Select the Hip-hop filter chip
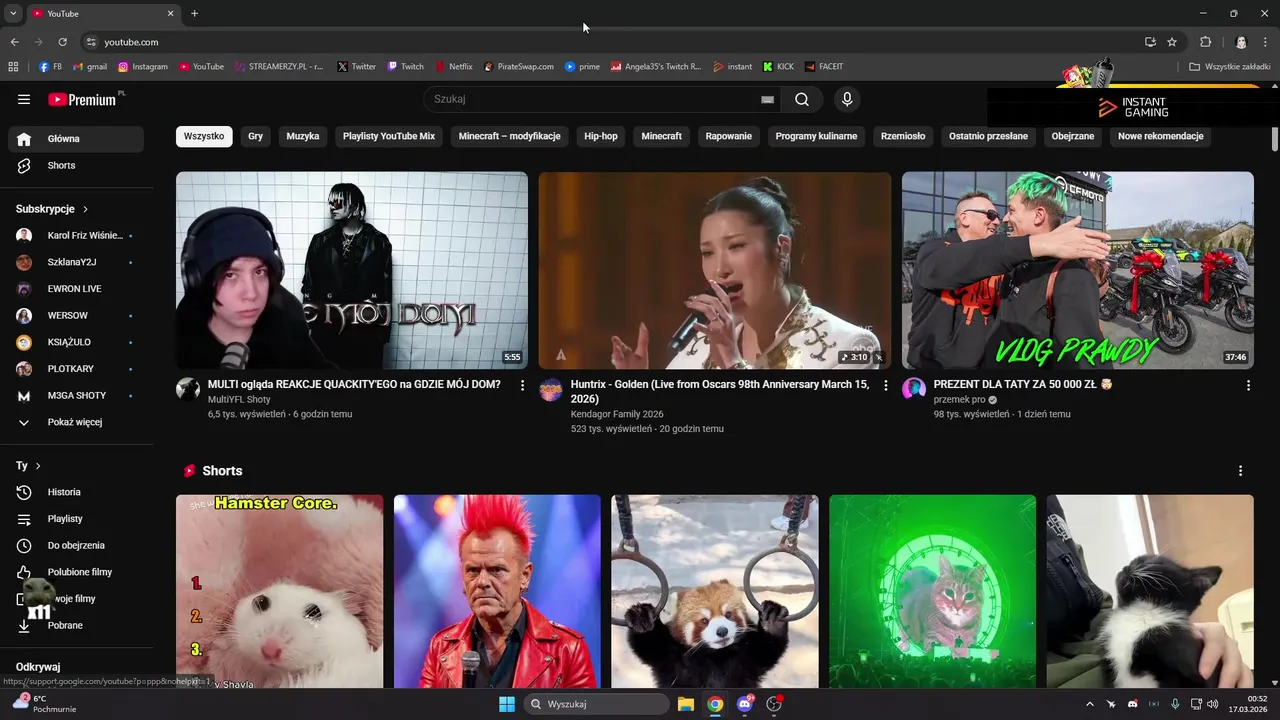 (601, 136)
